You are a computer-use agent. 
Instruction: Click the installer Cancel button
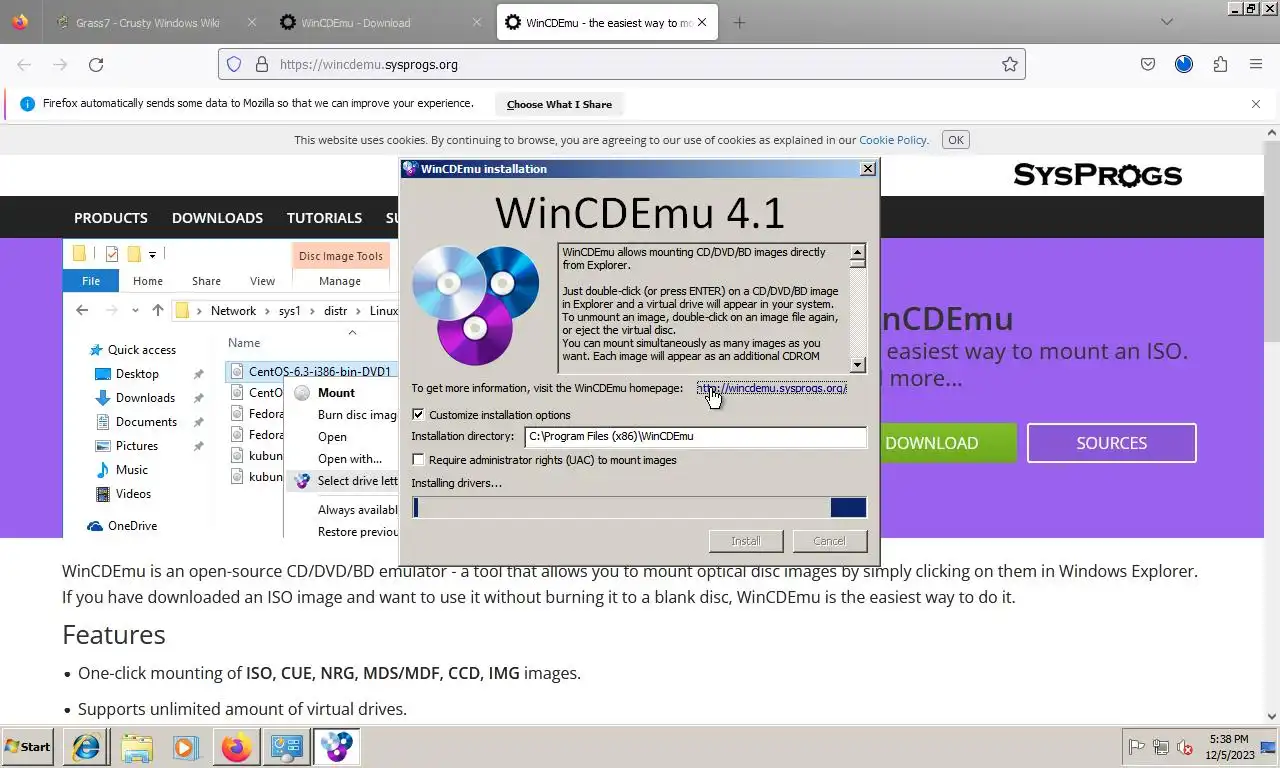[x=829, y=541]
